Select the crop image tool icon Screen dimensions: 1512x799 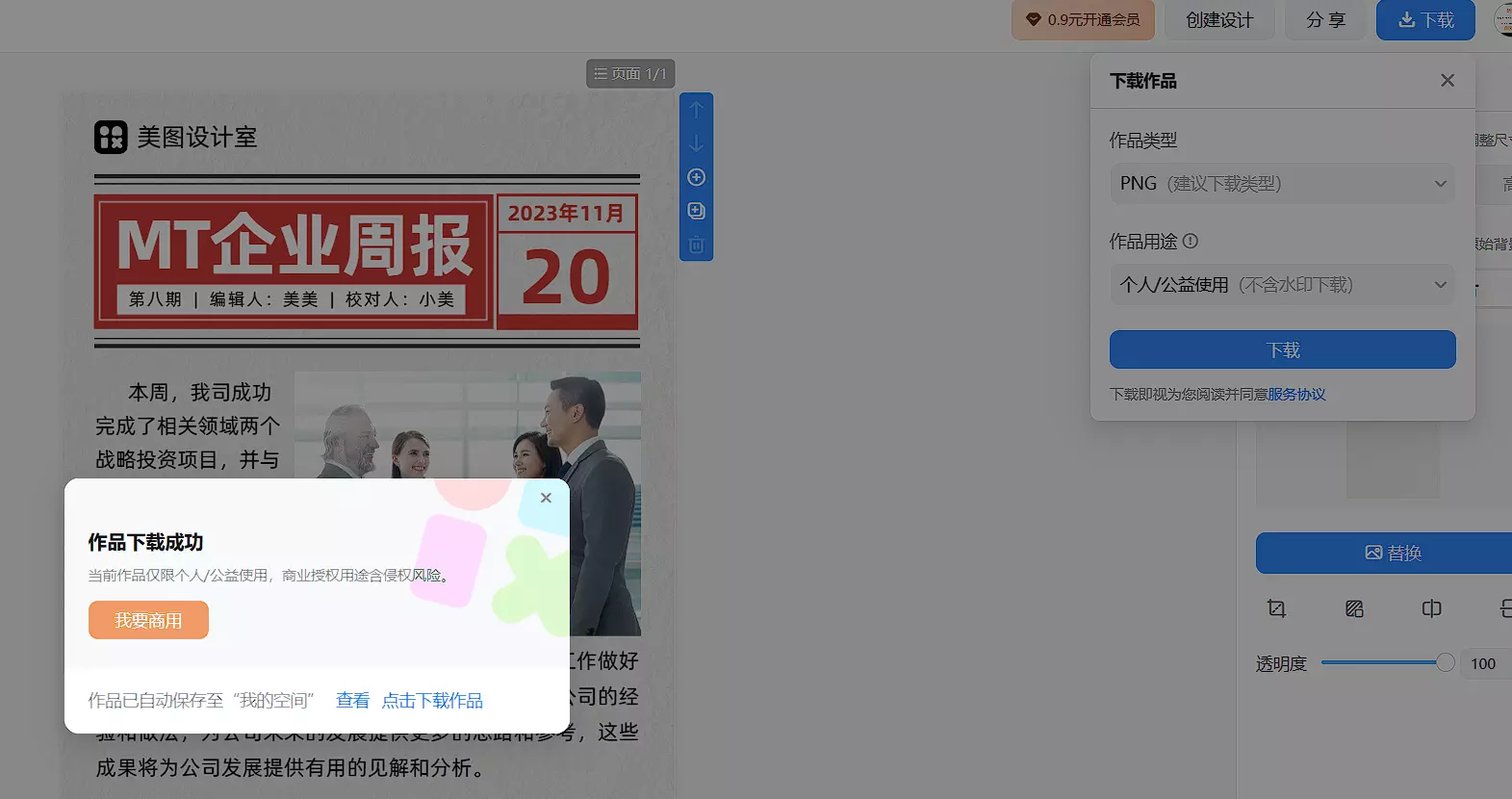tap(1276, 608)
